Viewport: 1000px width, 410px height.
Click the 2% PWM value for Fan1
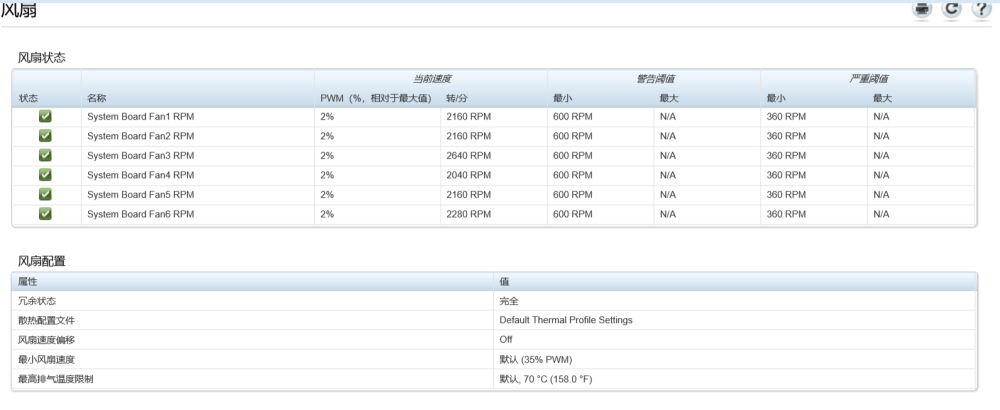click(327, 117)
